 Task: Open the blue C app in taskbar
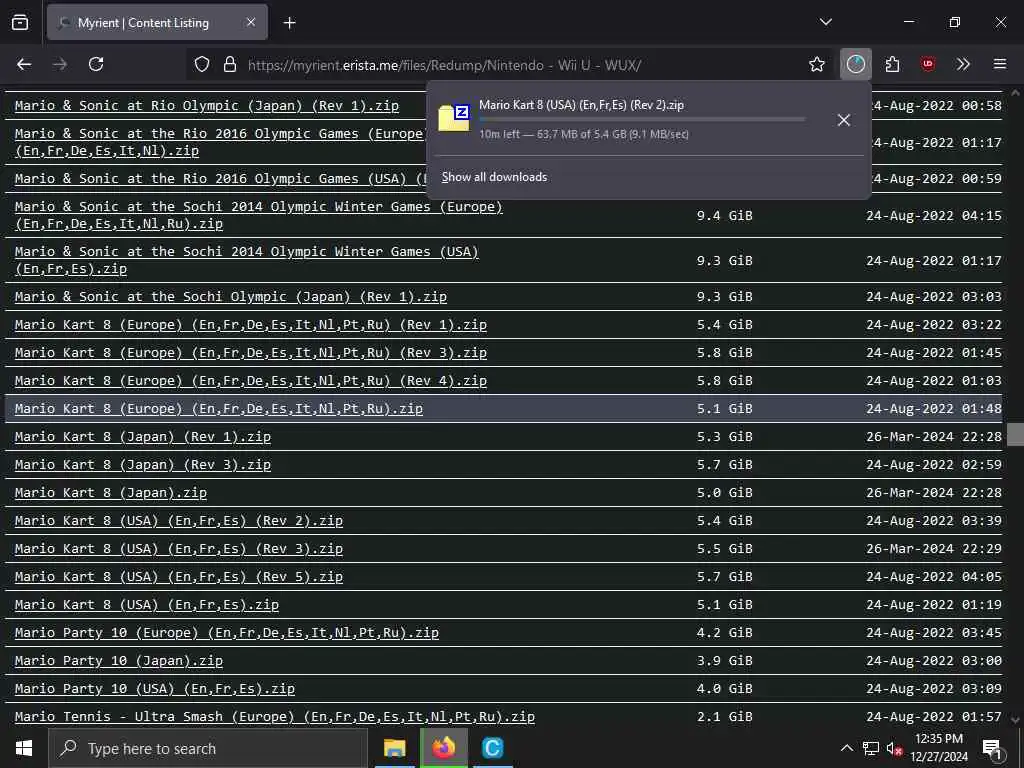pos(492,748)
